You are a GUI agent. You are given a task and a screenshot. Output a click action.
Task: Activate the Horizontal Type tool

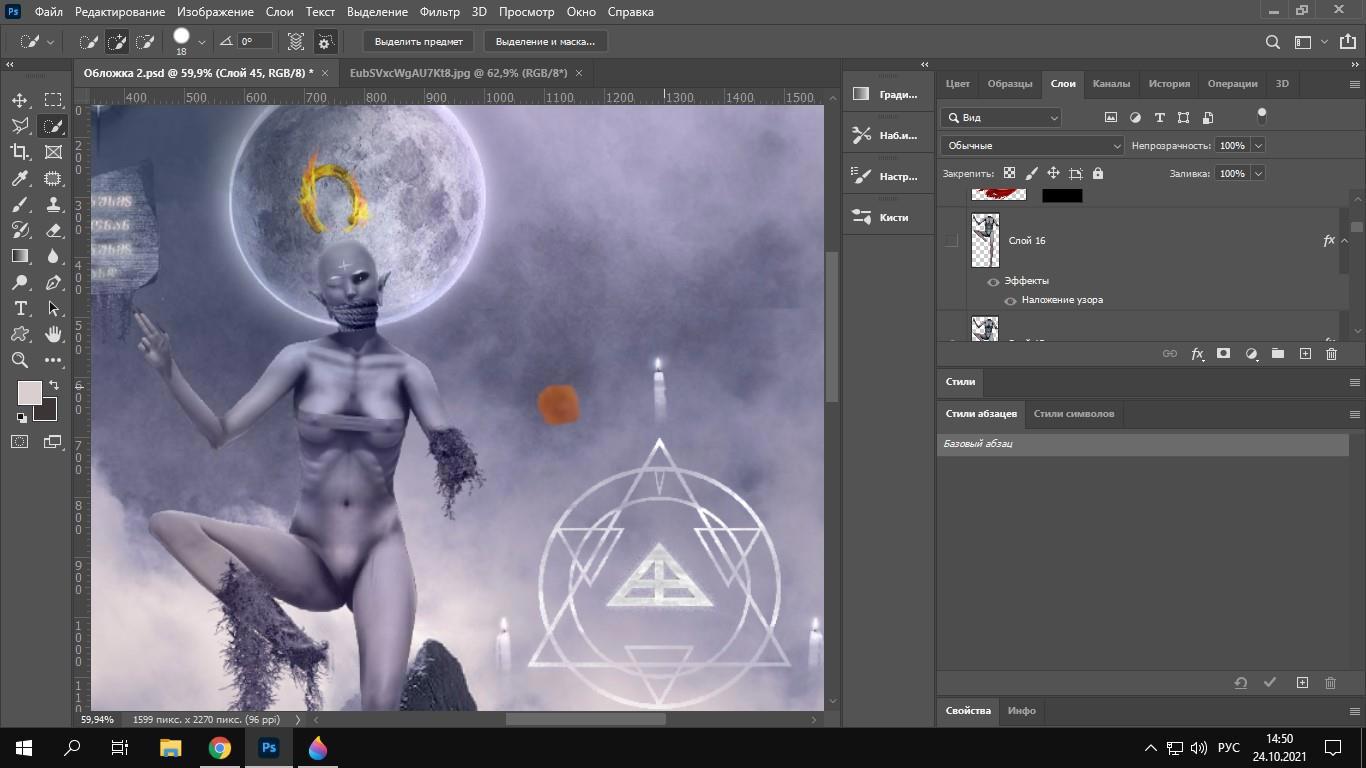click(20, 308)
